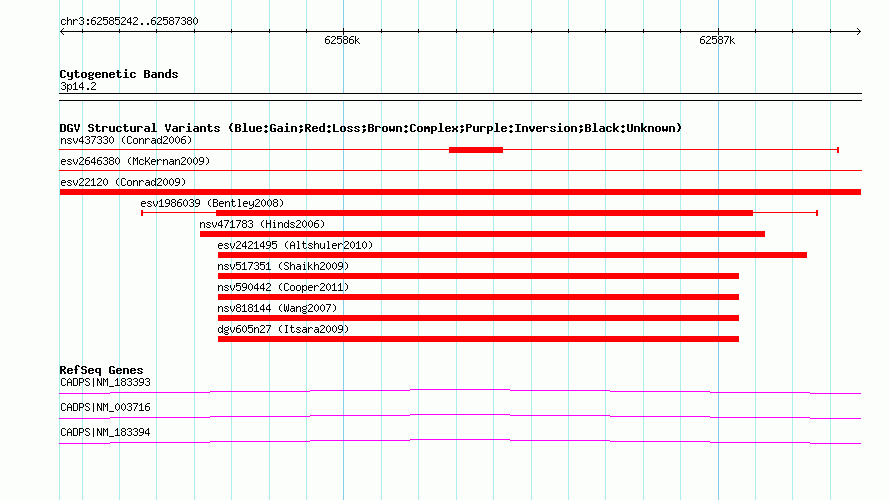The image size is (890, 500).
Task: Click the thick red block of nsv437330
Action: click(x=476, y=150)
